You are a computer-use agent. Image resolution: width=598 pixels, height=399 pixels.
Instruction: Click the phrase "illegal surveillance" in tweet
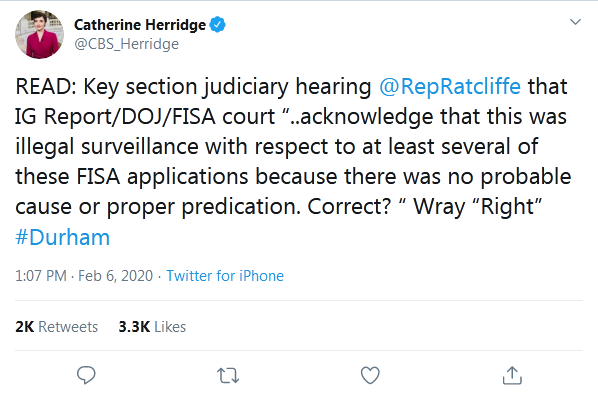(107, 146)
